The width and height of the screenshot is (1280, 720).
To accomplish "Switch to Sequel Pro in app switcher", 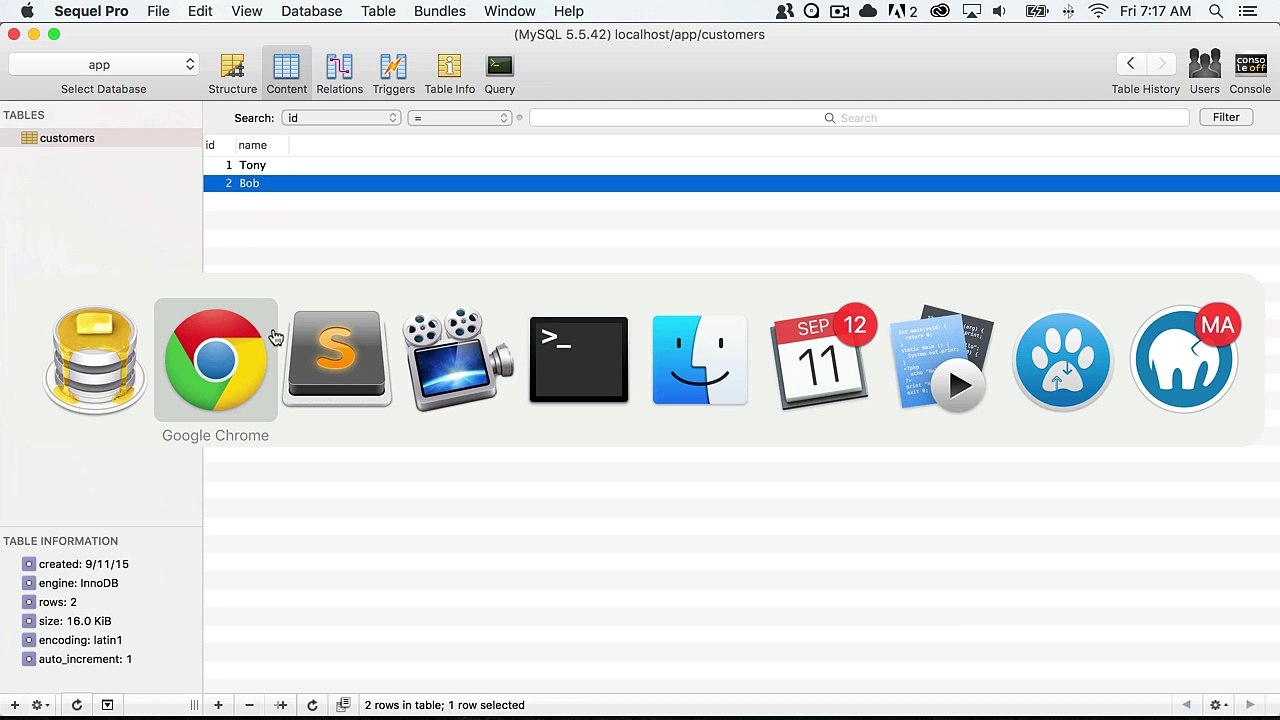I will click(x=94, y=360).
